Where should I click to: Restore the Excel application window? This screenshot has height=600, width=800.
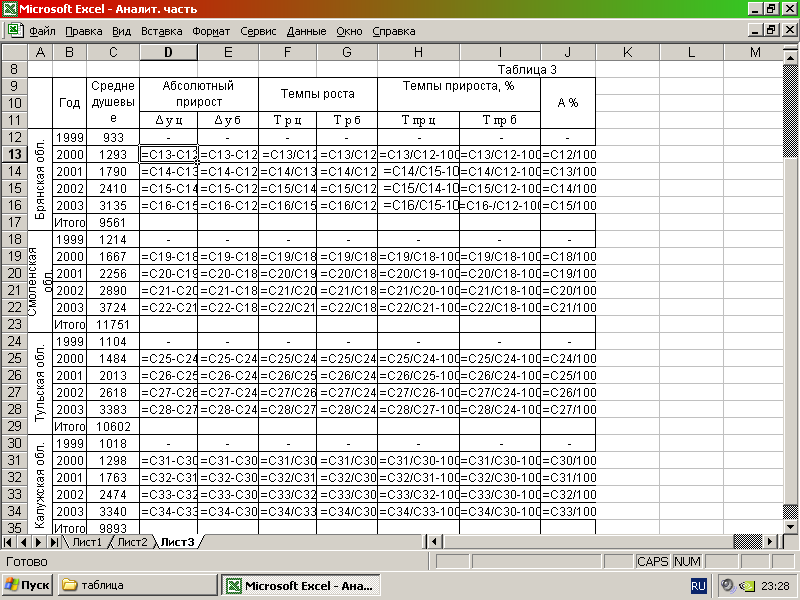tap(771, 9)
